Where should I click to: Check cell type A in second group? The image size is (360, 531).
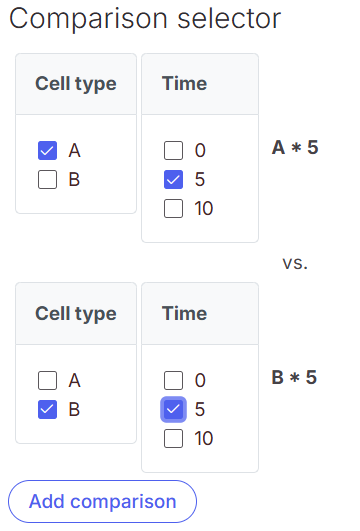click(x=47, y=380)
